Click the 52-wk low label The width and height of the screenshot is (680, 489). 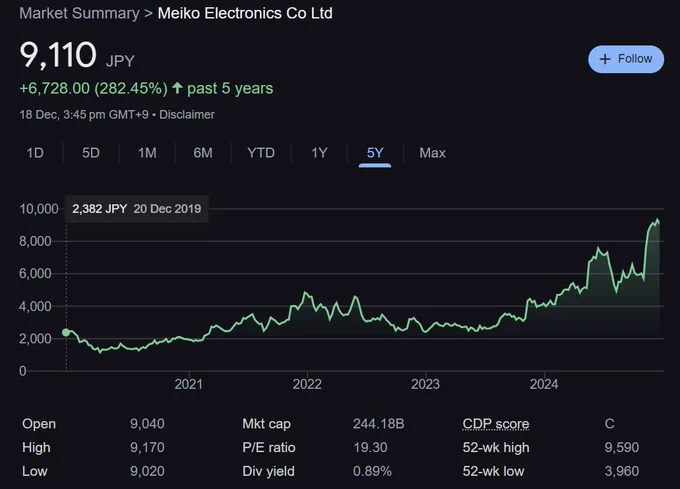[493, 471]
